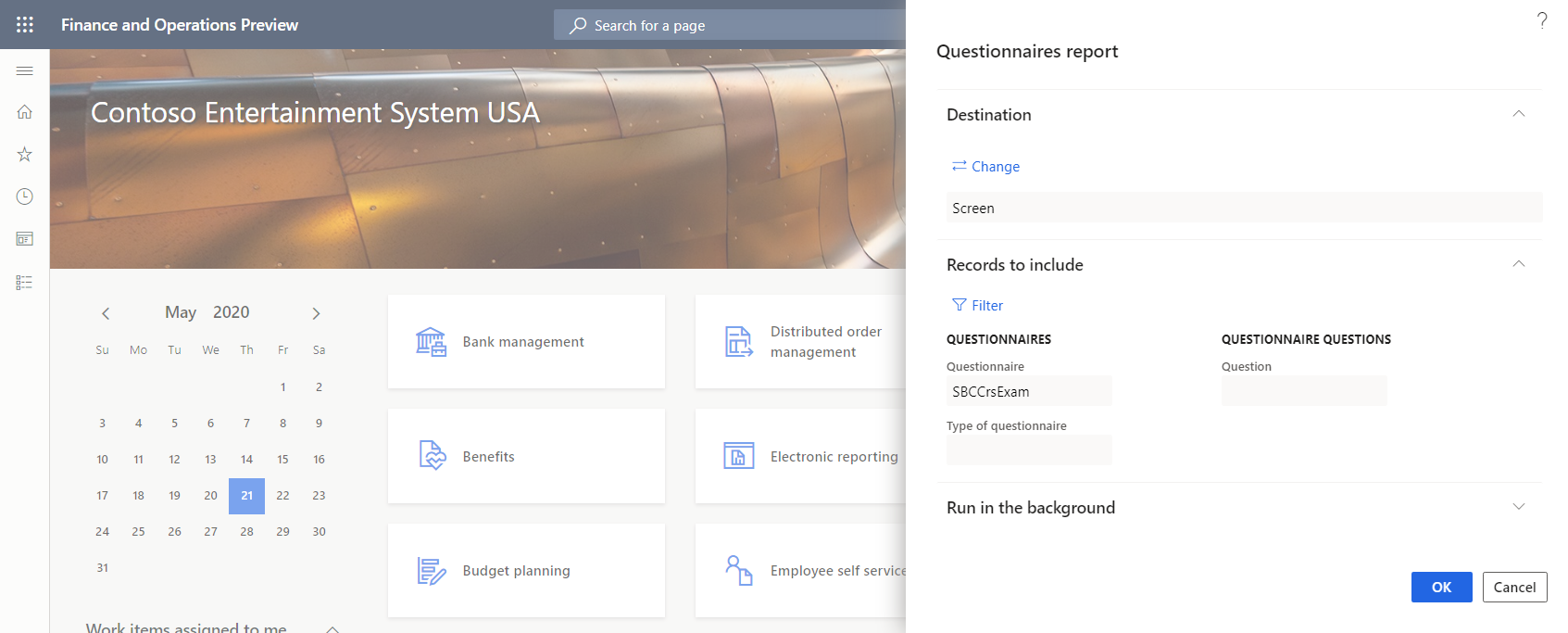
Task: Click the Employee self service icon
Action: [x=738, y=570]
